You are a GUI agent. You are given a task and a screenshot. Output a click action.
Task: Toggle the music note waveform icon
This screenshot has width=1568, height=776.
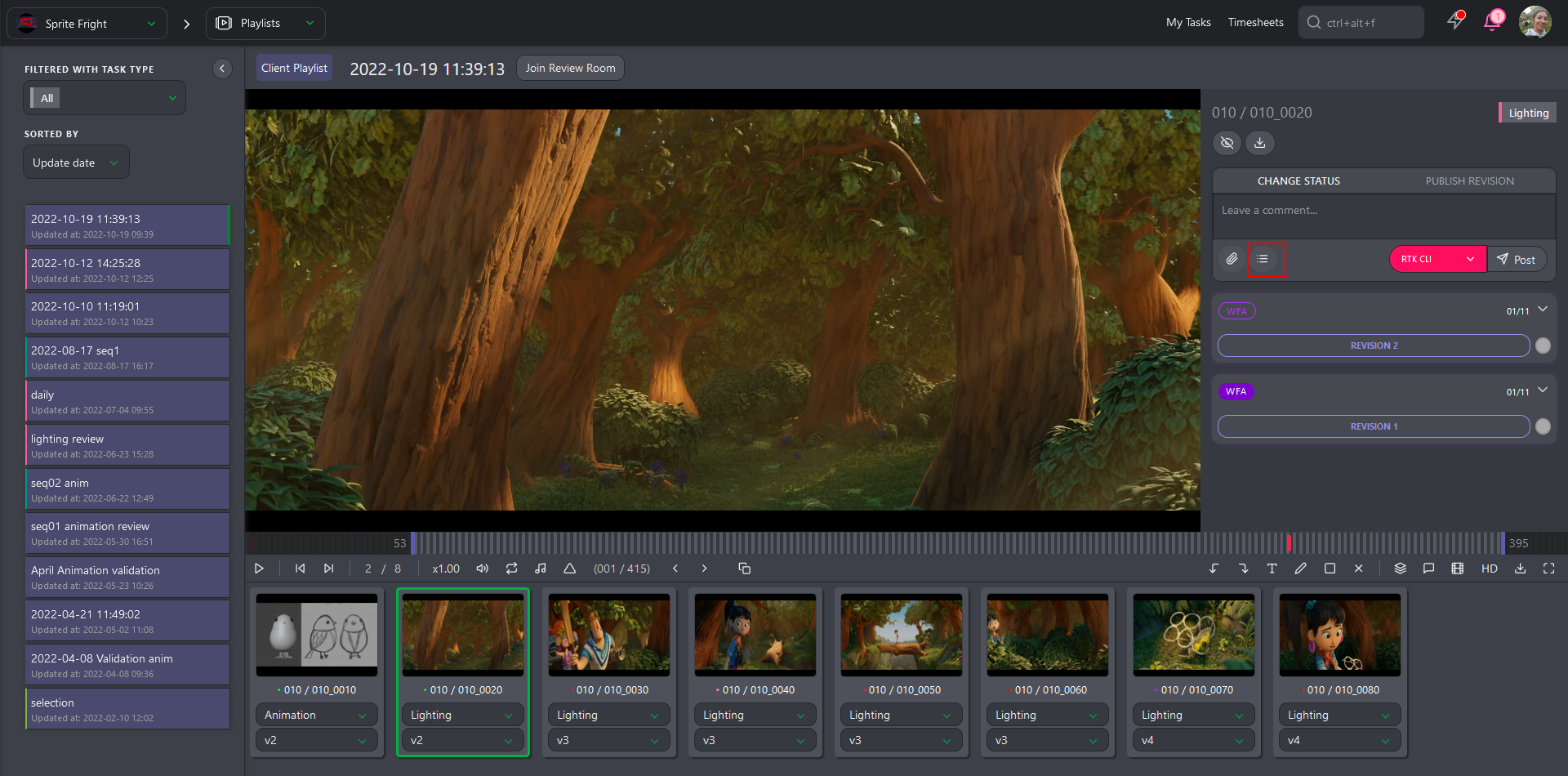pyautogui.click(x=541, y=569)
